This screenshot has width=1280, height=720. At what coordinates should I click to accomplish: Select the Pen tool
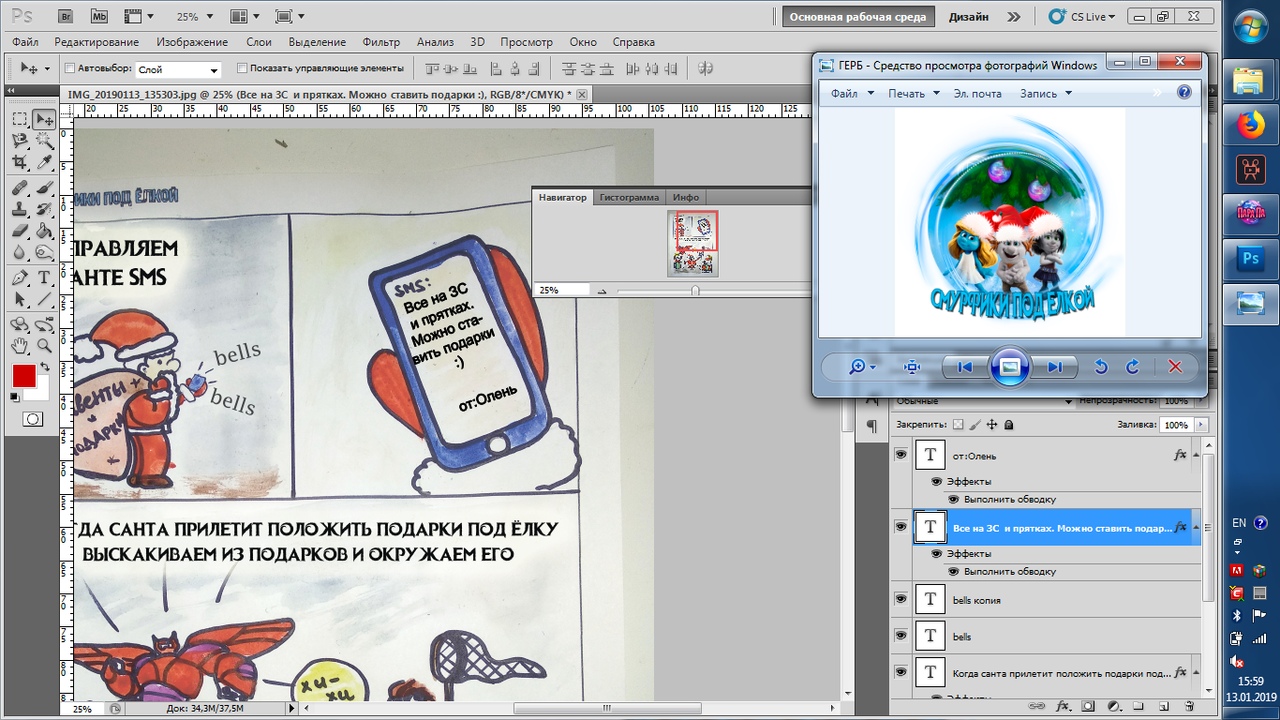click(x=19, y=278)
